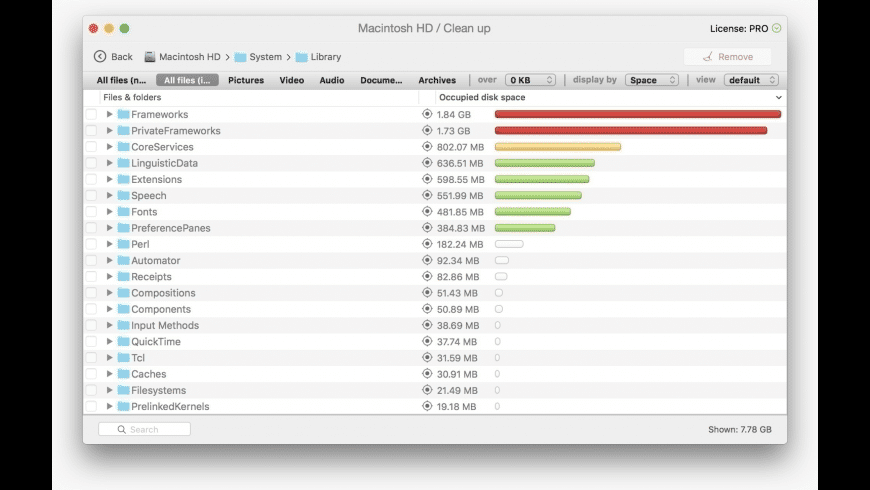Check the LinguisticData row checkbox

click(92, 163)
